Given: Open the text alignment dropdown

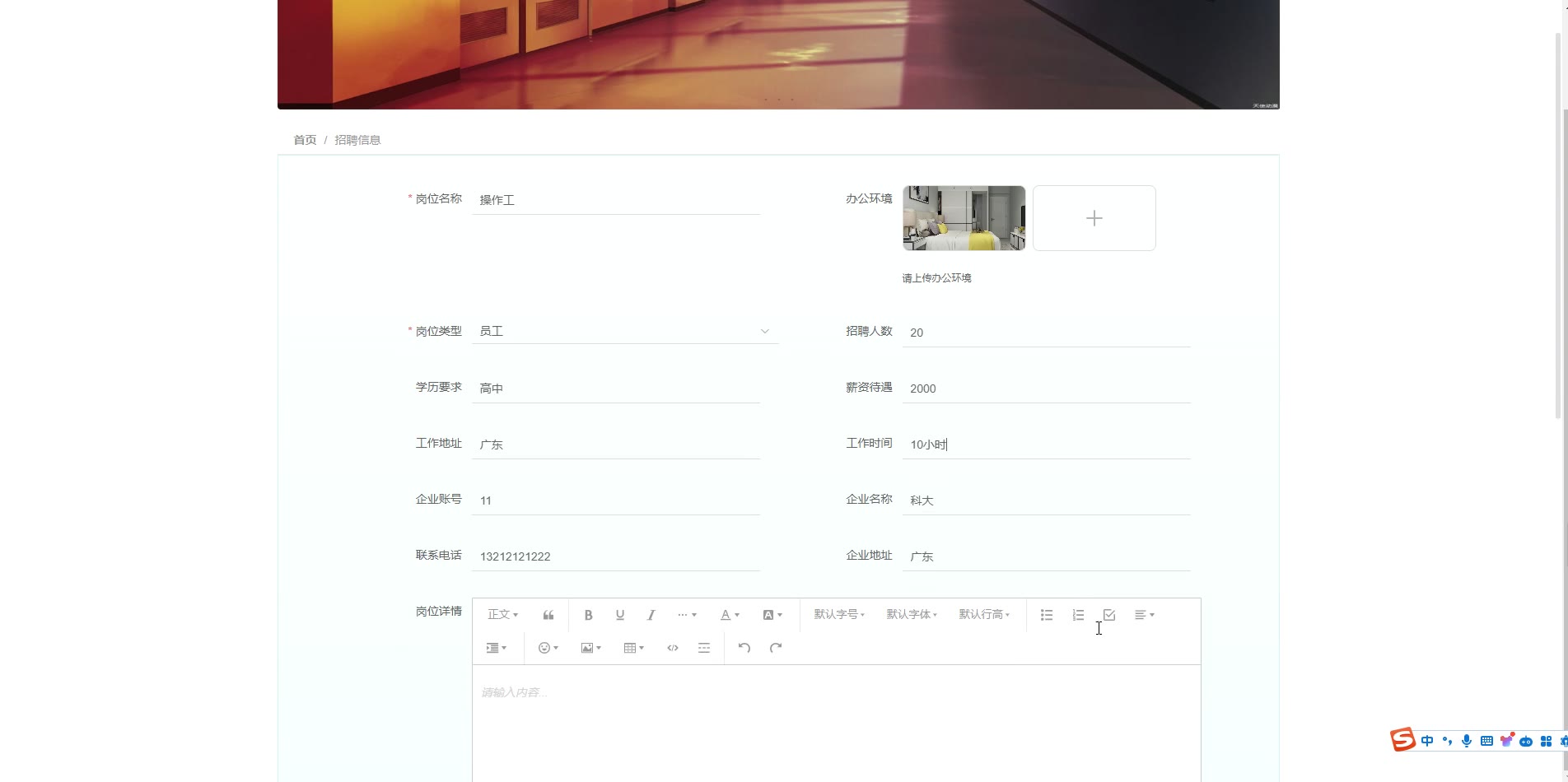Looking at the screenshot, I should (x=1145, y=615).
